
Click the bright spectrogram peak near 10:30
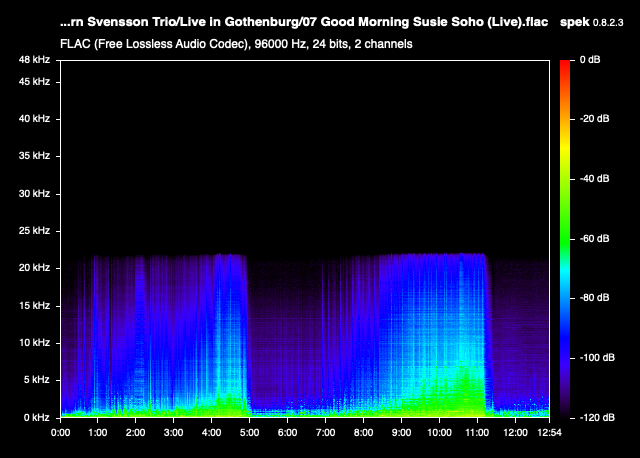tap(461, 335)
